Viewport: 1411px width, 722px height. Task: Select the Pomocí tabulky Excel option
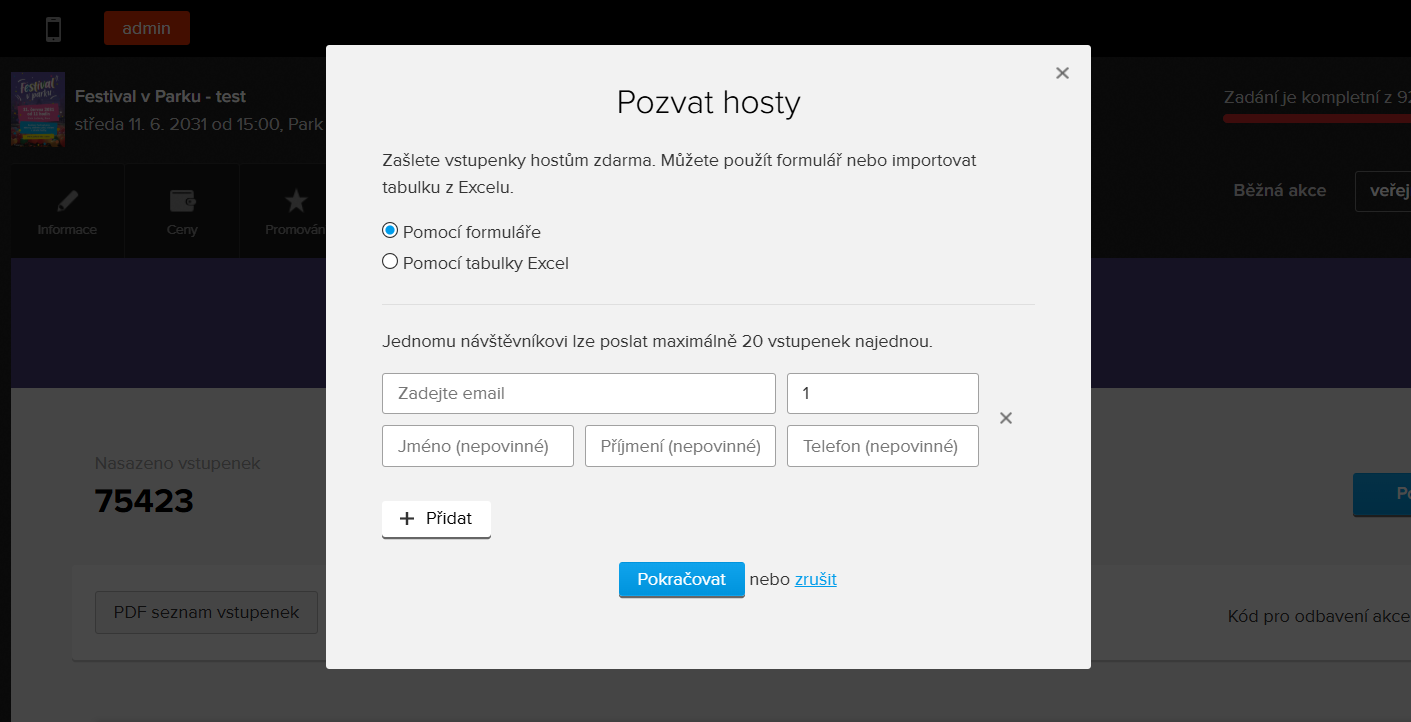389,261
